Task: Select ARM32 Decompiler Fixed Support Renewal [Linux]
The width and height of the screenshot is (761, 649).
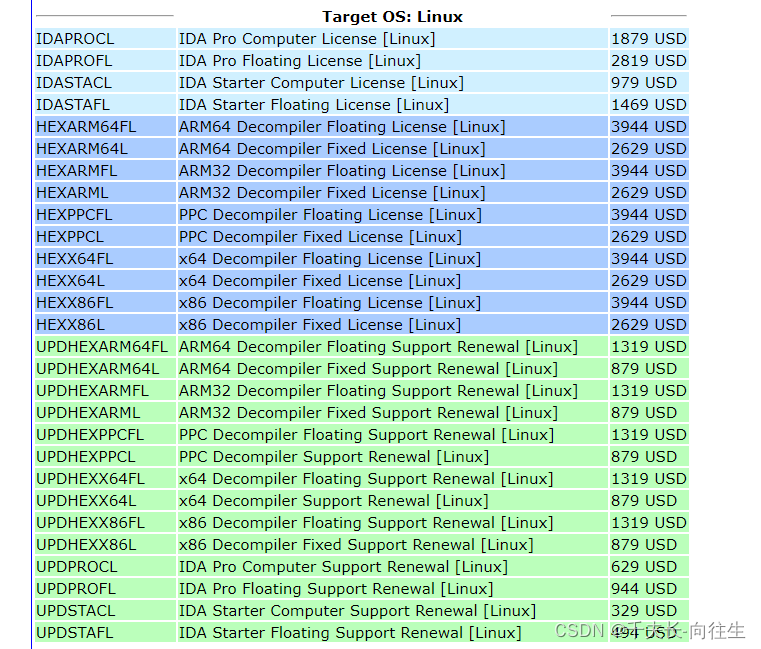Action: pos(368,413)
